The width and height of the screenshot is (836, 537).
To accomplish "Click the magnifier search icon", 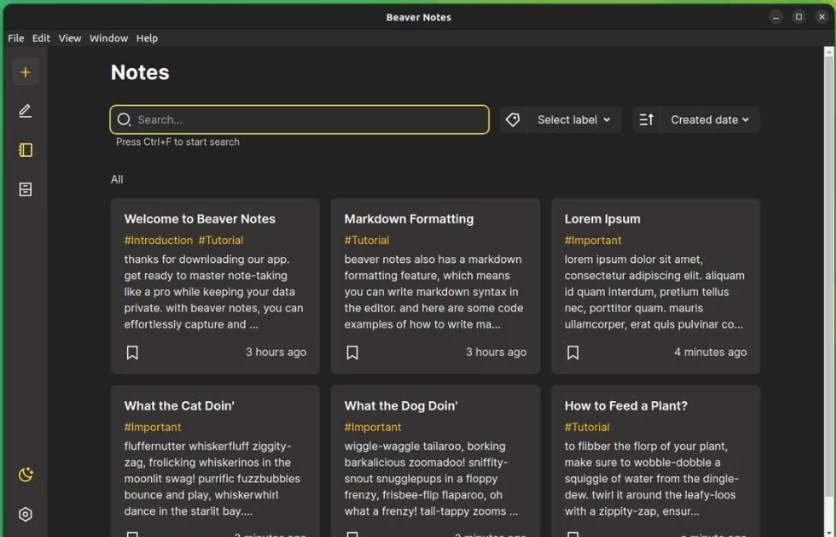I will point(124,120).
